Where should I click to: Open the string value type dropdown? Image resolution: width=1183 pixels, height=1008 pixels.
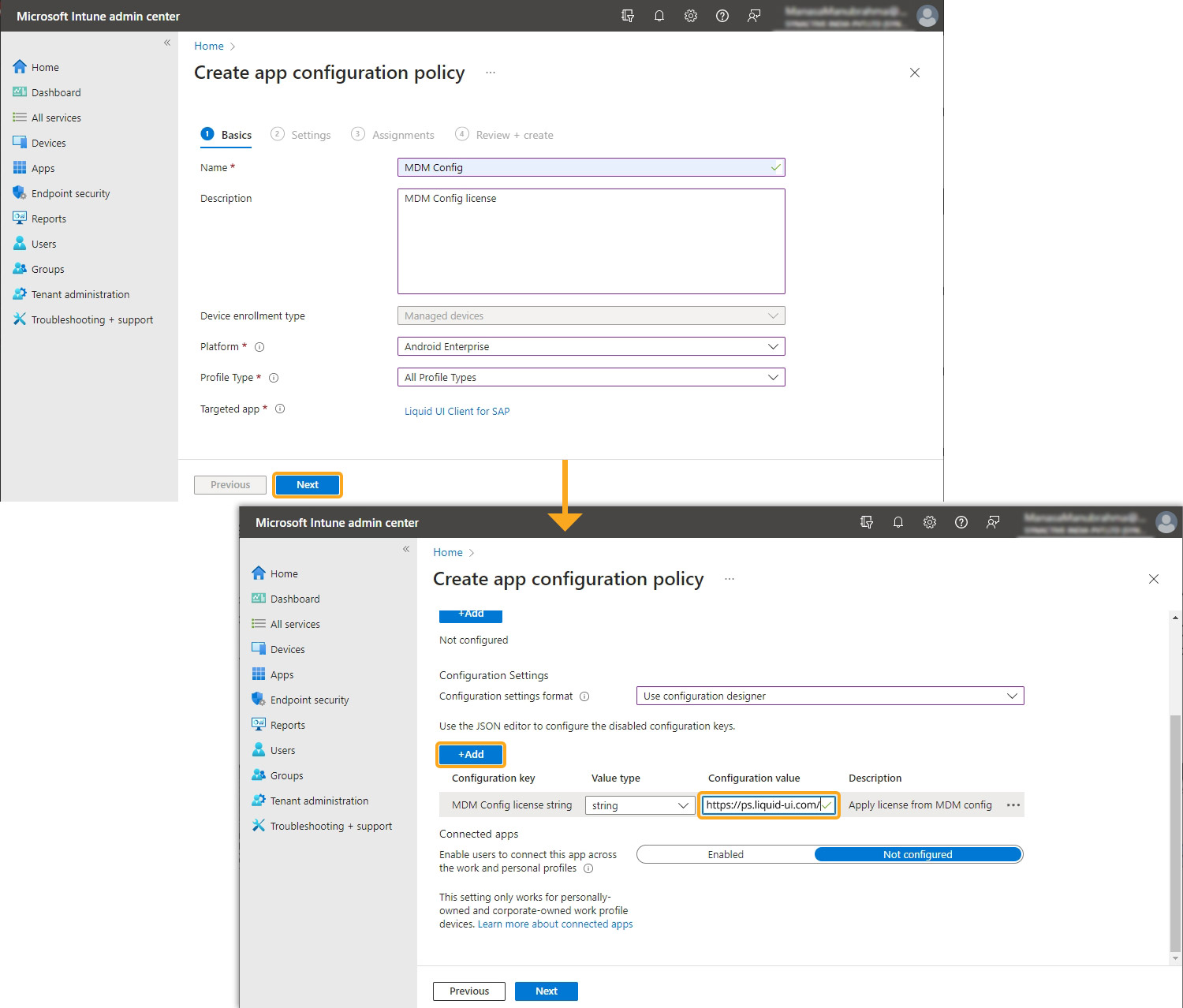click(x=640, y=805)
